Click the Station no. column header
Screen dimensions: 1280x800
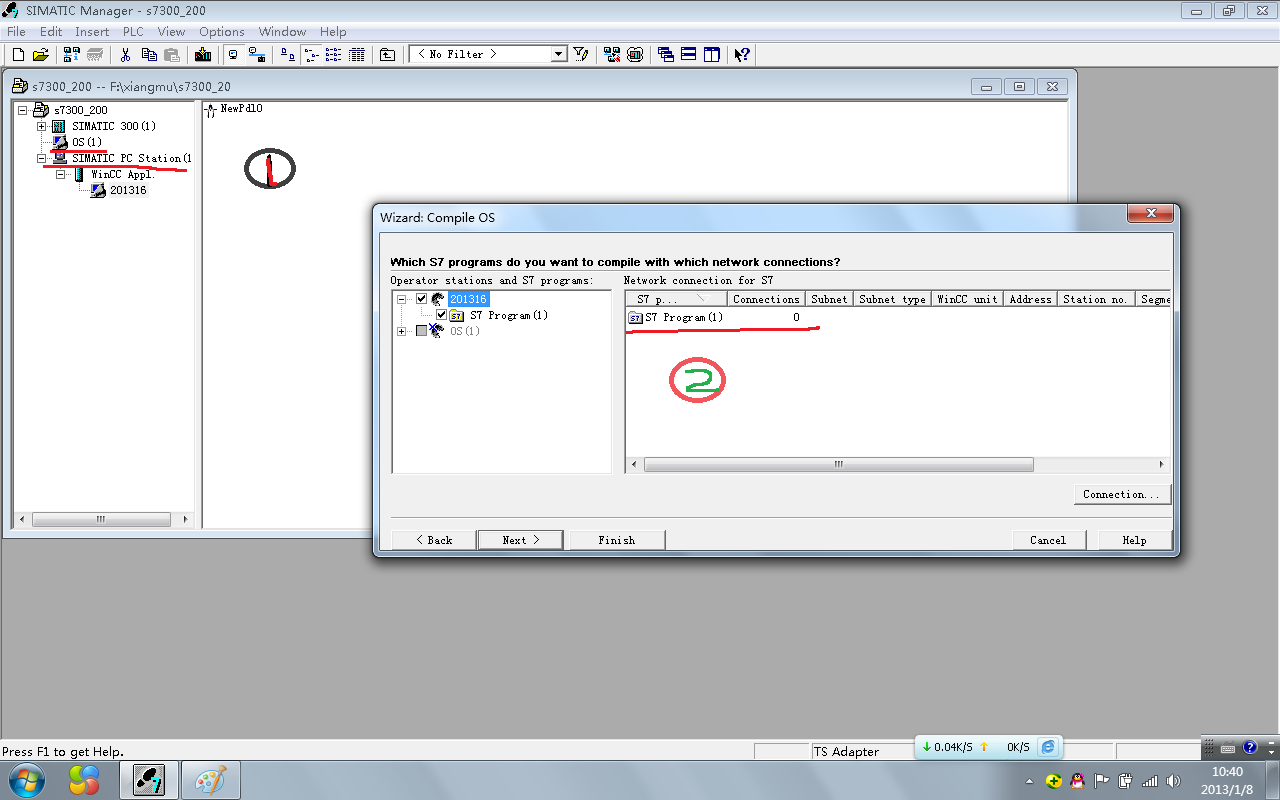point(1095,299)
